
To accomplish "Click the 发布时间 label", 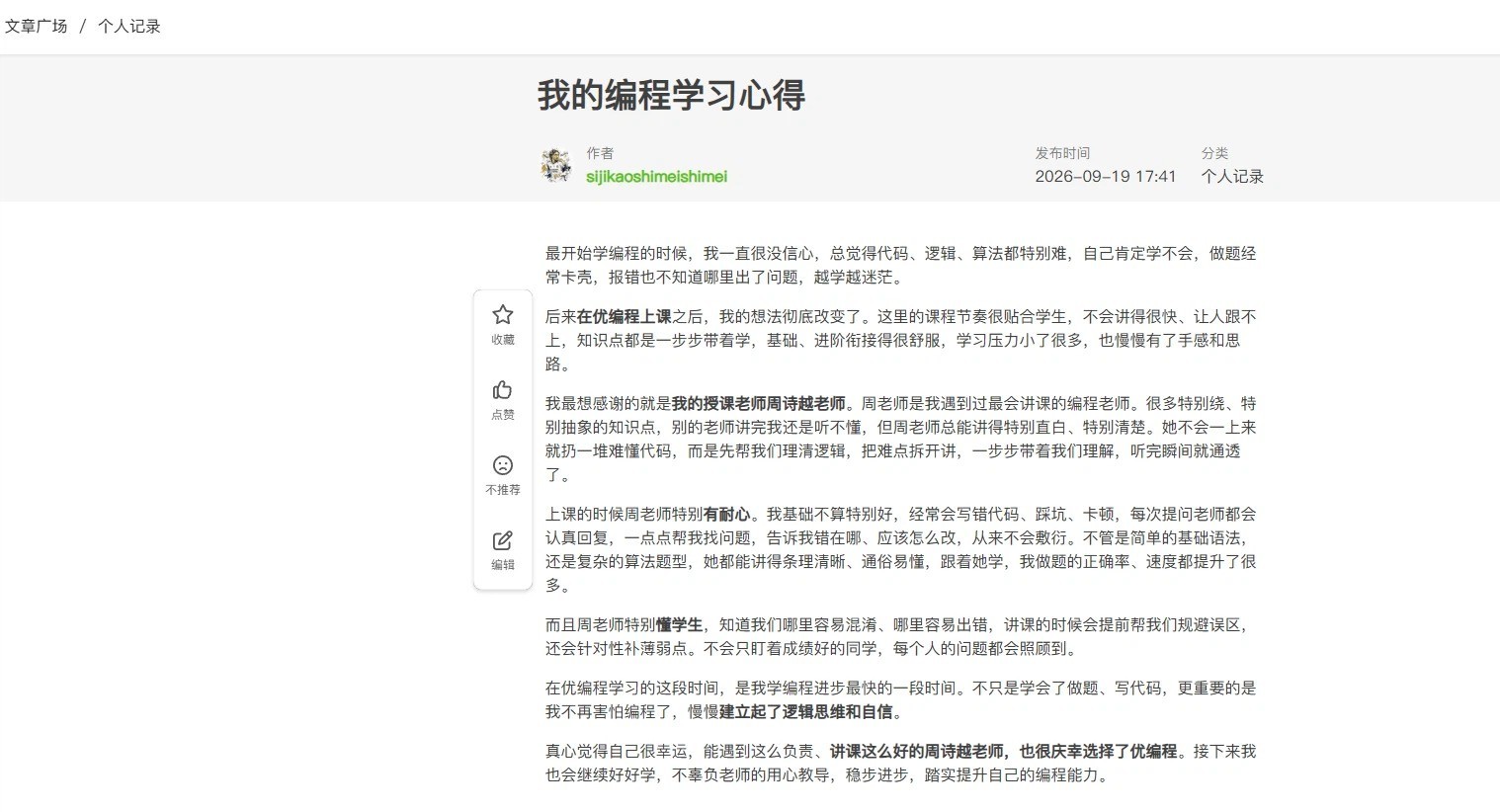I will pos(1062,153).
